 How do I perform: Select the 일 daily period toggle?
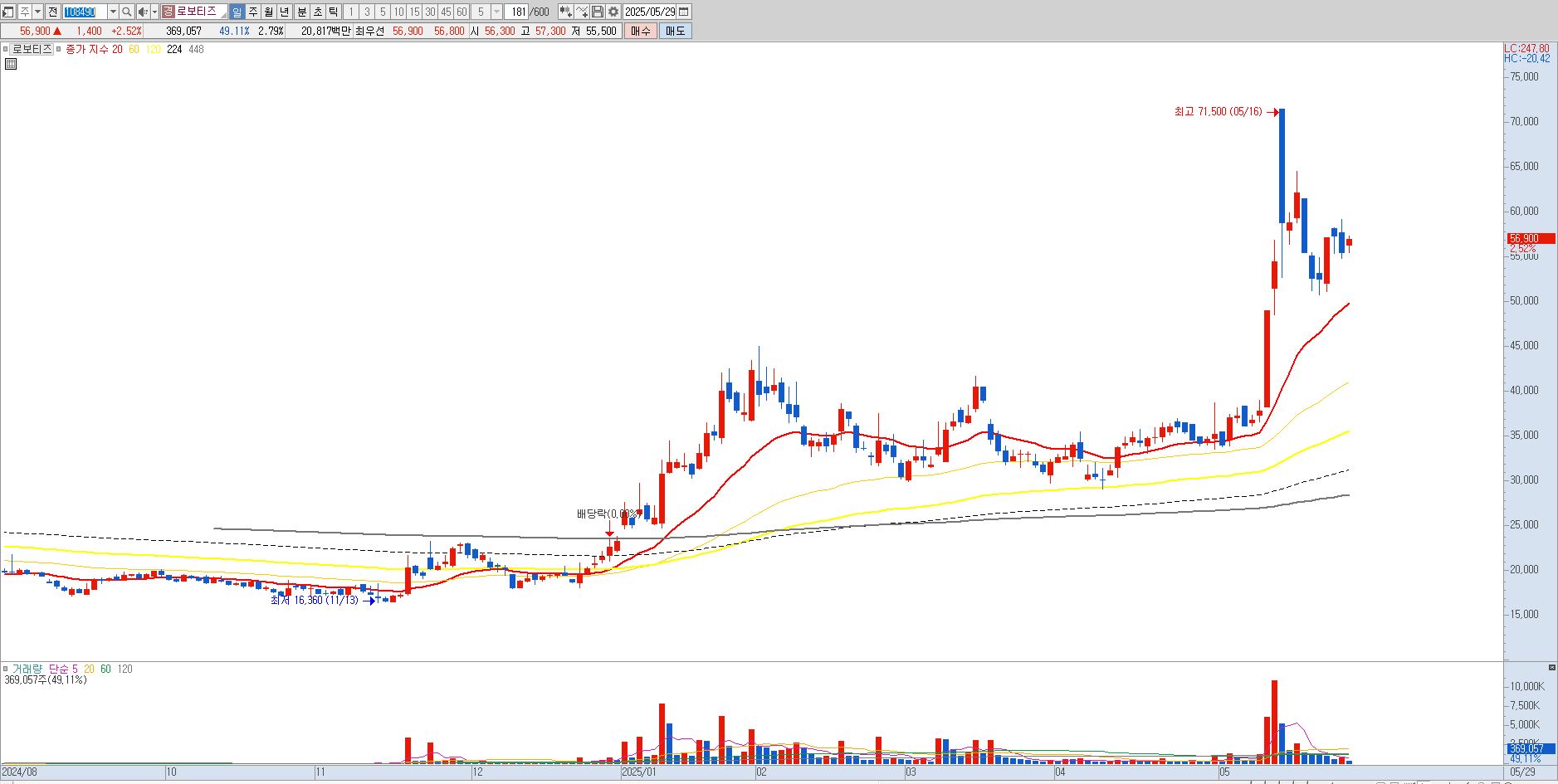[237, 12]
